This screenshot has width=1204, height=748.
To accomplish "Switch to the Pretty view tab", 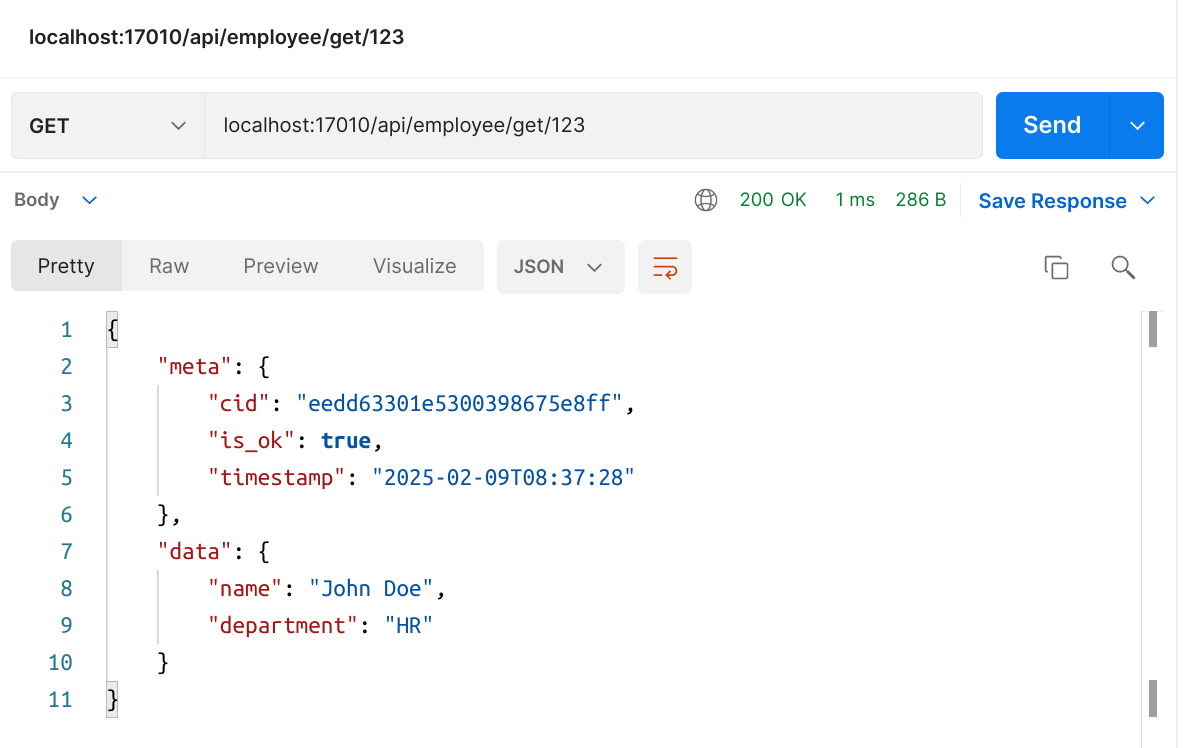I will (66, 266).
